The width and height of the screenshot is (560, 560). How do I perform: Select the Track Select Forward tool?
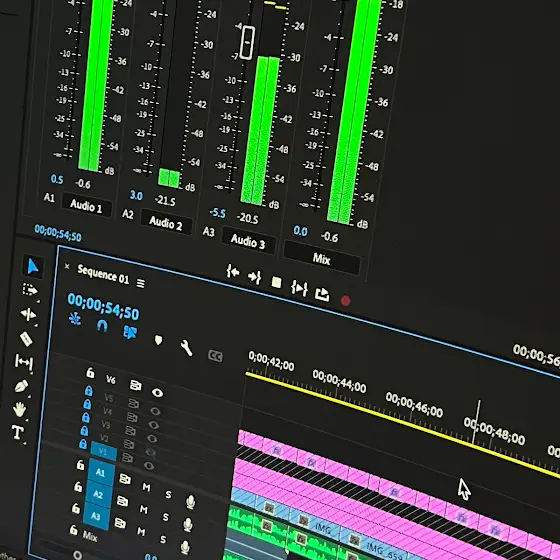30,290
